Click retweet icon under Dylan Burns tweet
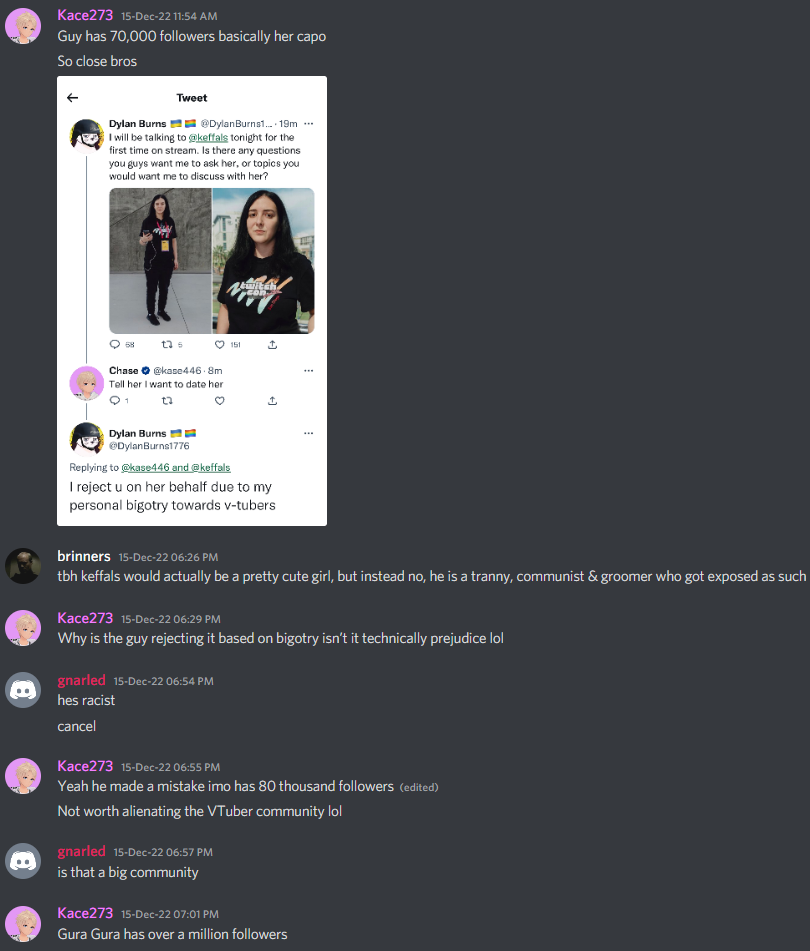 (167, 344)
